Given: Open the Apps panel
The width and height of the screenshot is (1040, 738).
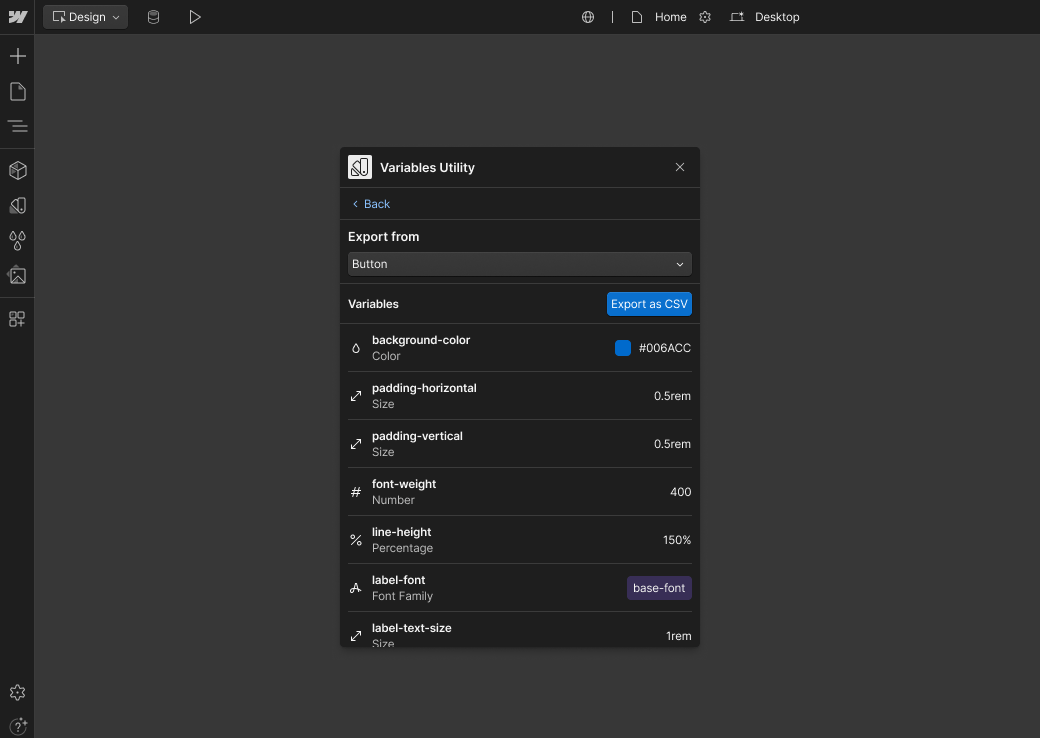Looking at the screenshot, I should [18, 319].
